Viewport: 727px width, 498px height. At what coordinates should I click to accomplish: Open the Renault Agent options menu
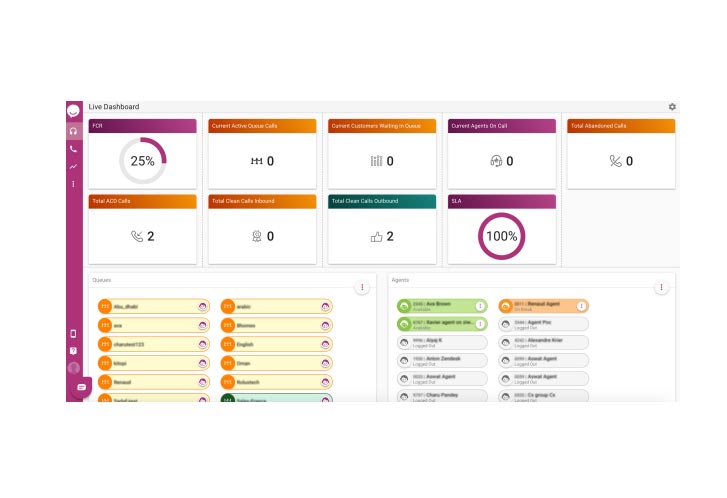click(581, 306)
